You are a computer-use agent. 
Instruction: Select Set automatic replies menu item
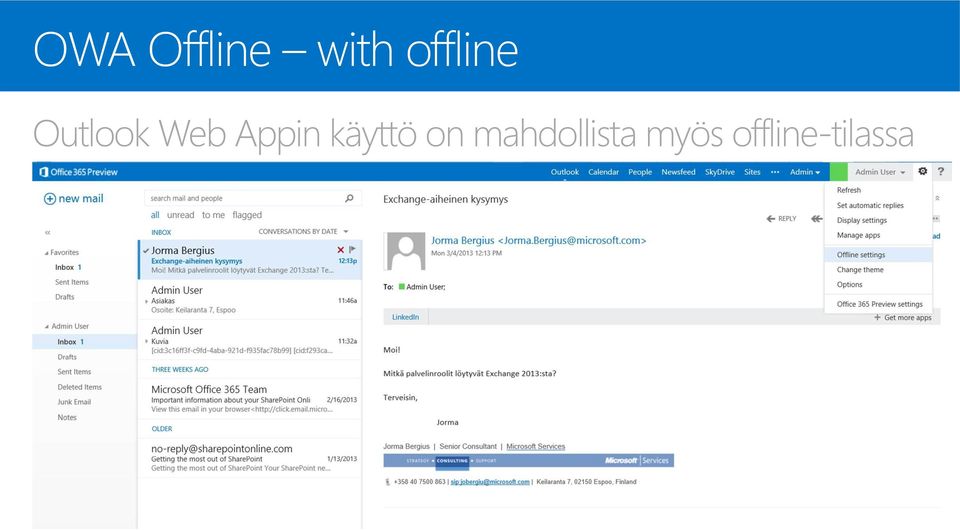pyautogui.click(x=879, y=206)
